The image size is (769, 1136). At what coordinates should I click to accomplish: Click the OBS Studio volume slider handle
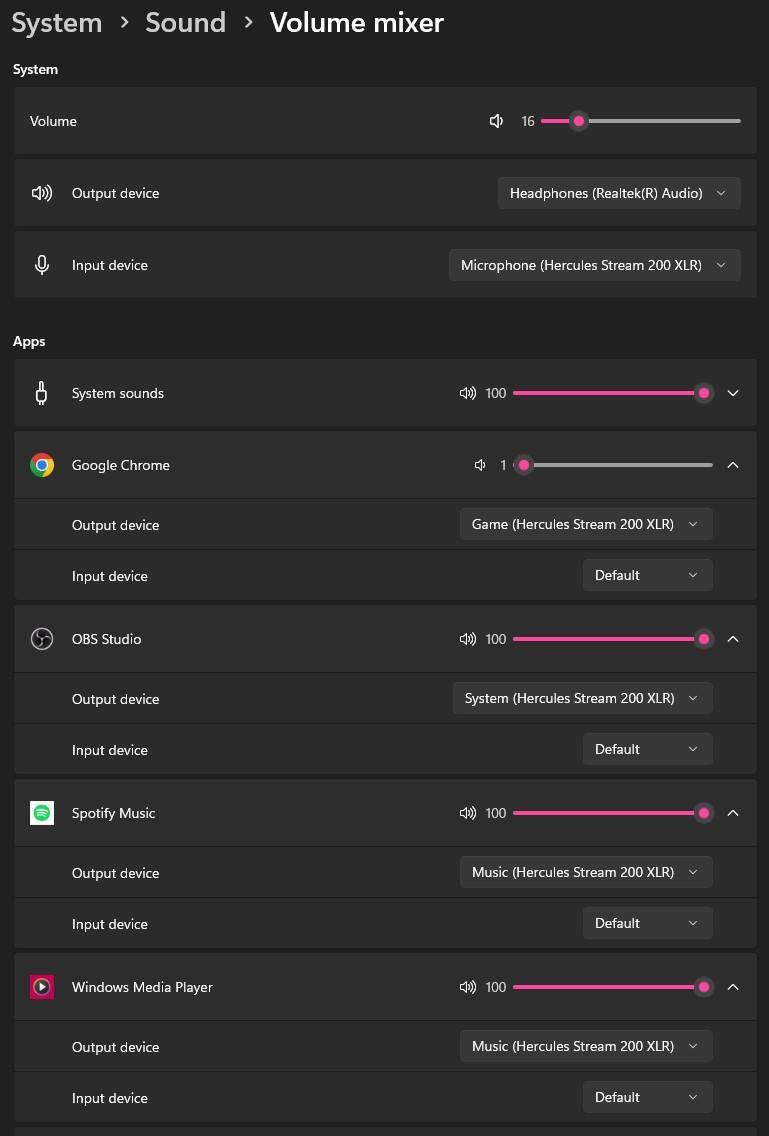pos(704,639)
